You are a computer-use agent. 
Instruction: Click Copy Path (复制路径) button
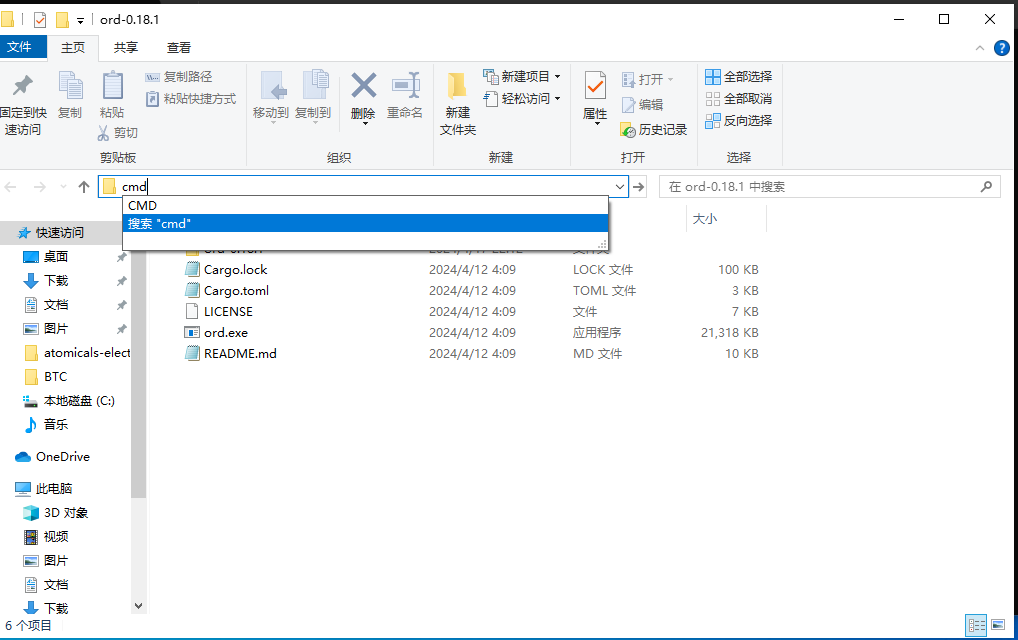click(180, 76)
